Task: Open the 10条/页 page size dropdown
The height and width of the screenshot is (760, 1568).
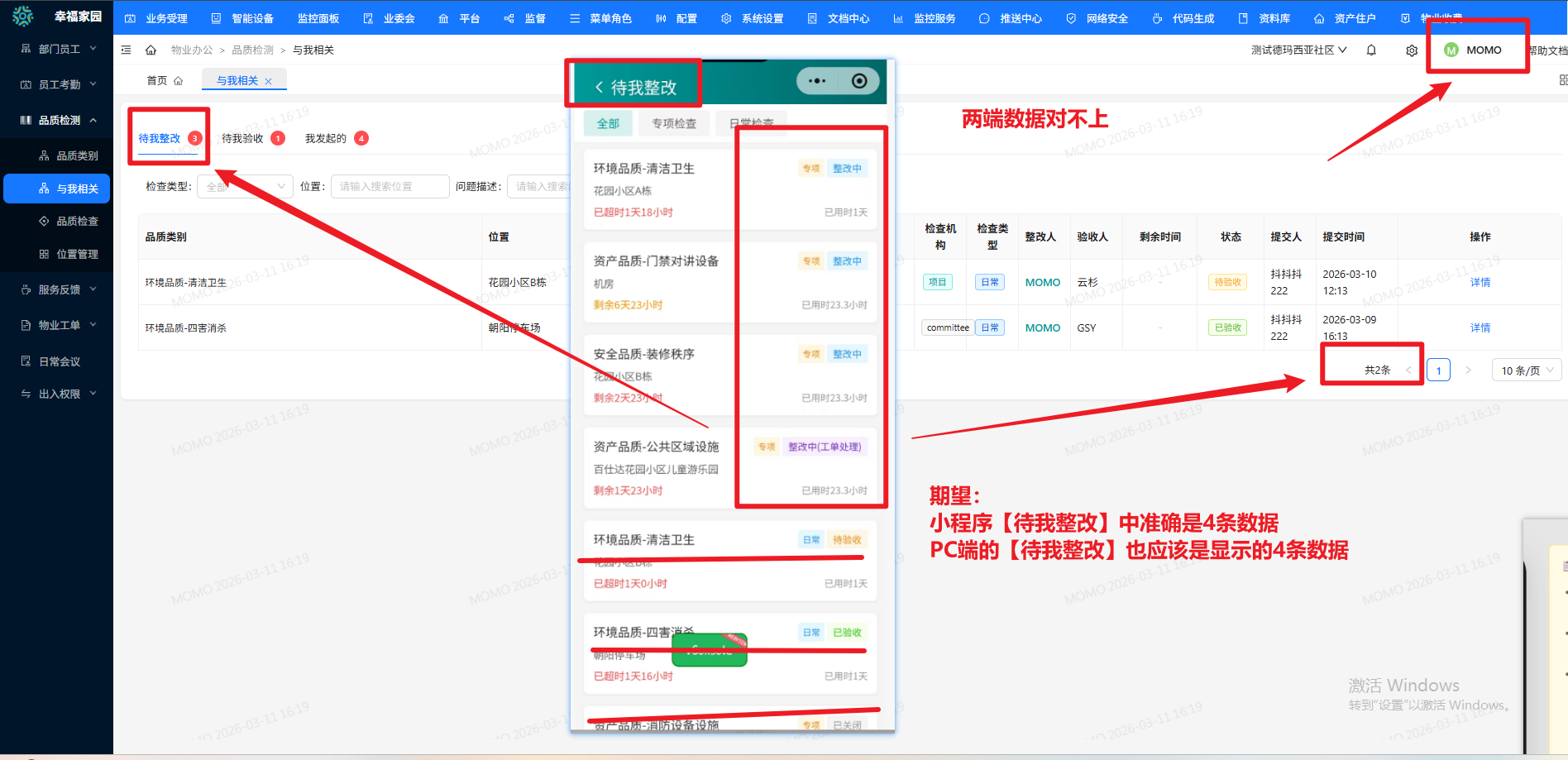Action: pos(1526,370)
